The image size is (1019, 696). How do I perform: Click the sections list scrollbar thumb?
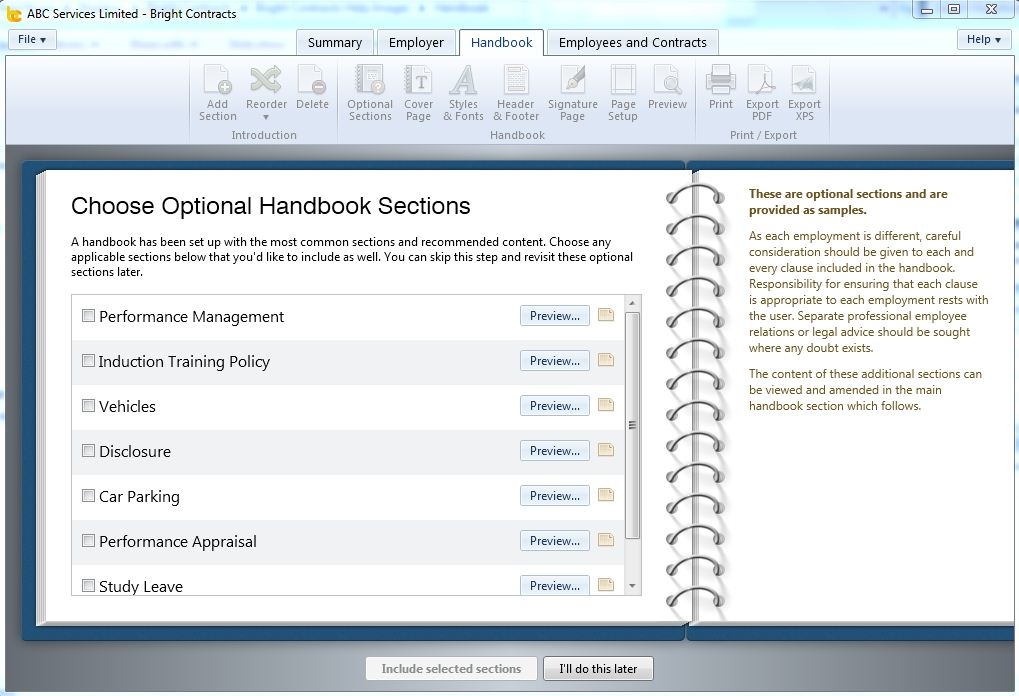632,426
